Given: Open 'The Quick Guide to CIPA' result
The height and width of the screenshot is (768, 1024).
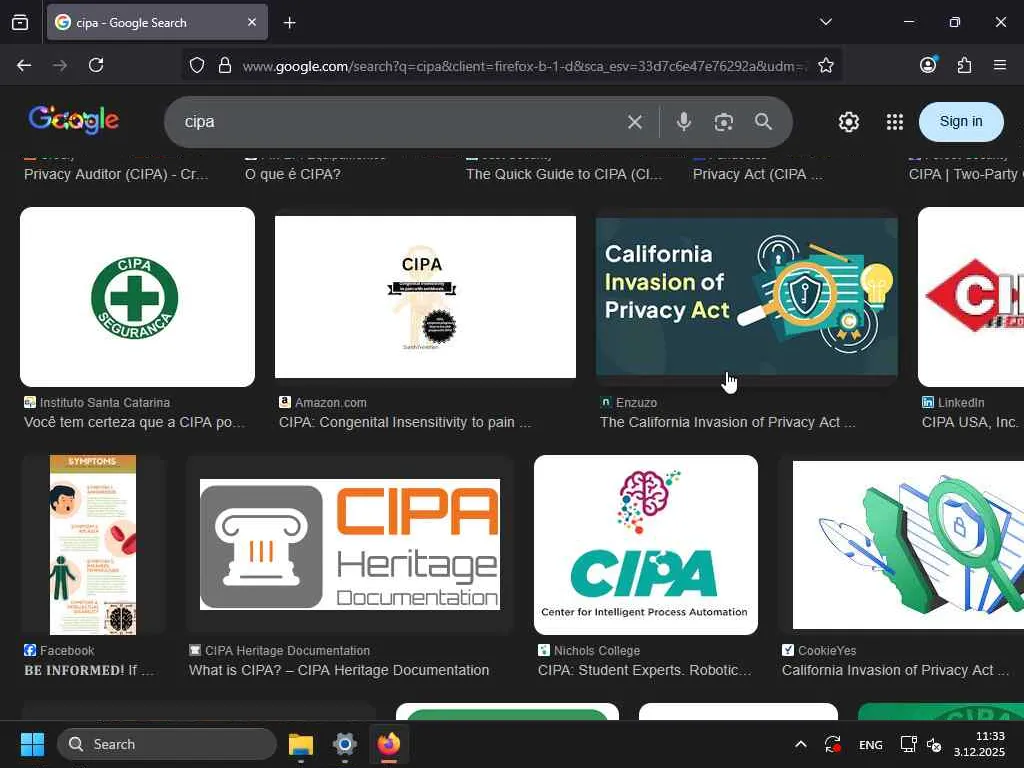Looking at the screenshot, I should click(x=564, y=174).
